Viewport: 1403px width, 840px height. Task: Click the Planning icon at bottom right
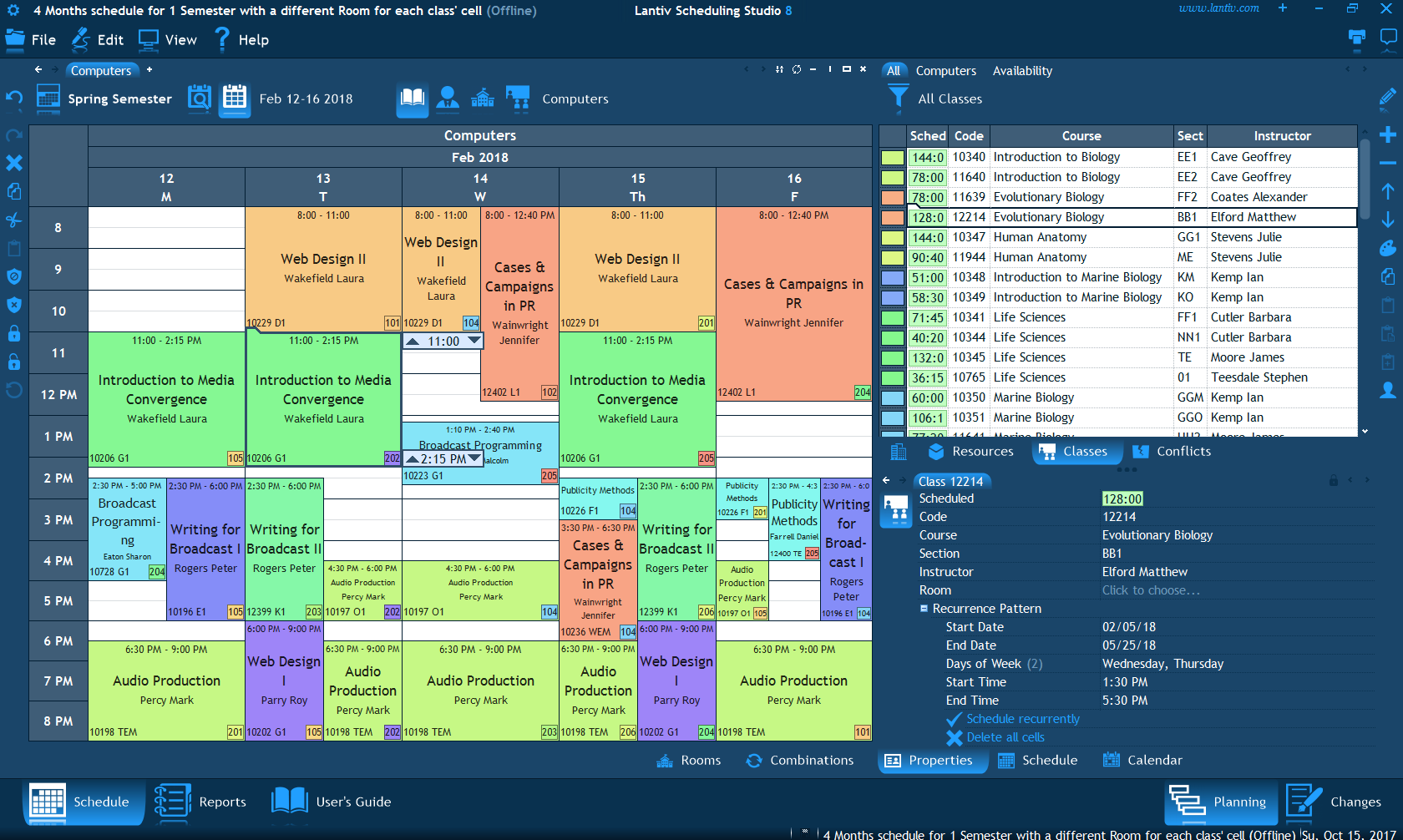1187,801
